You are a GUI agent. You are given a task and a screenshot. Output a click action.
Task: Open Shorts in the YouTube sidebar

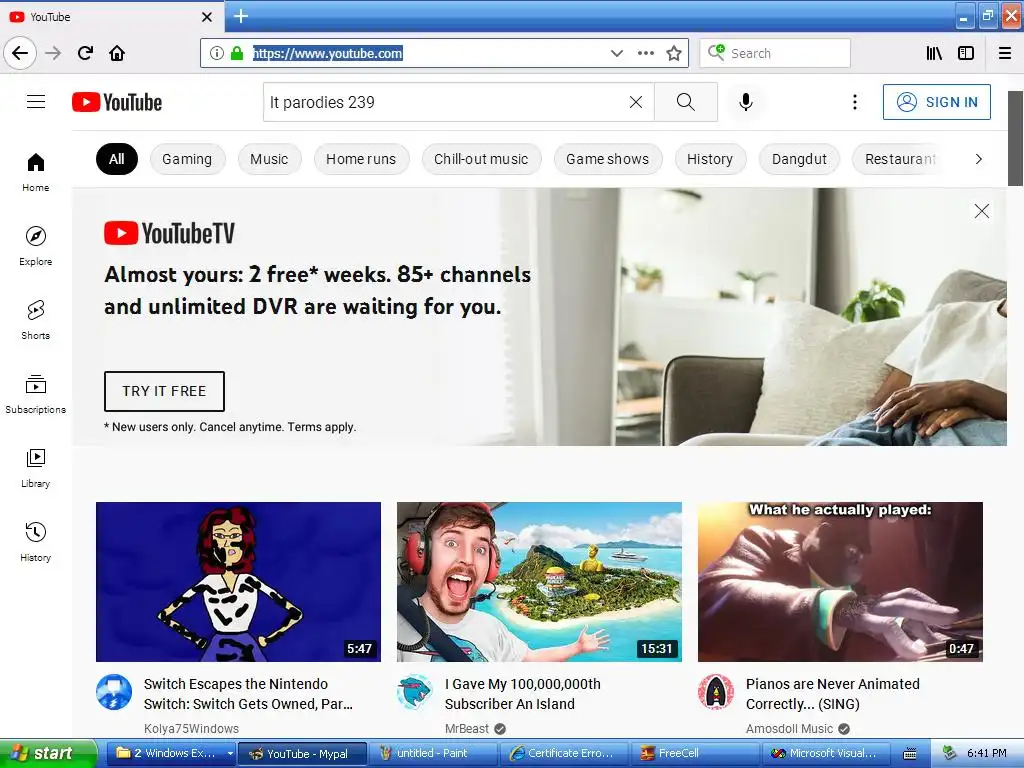click(x=36, y=320)
